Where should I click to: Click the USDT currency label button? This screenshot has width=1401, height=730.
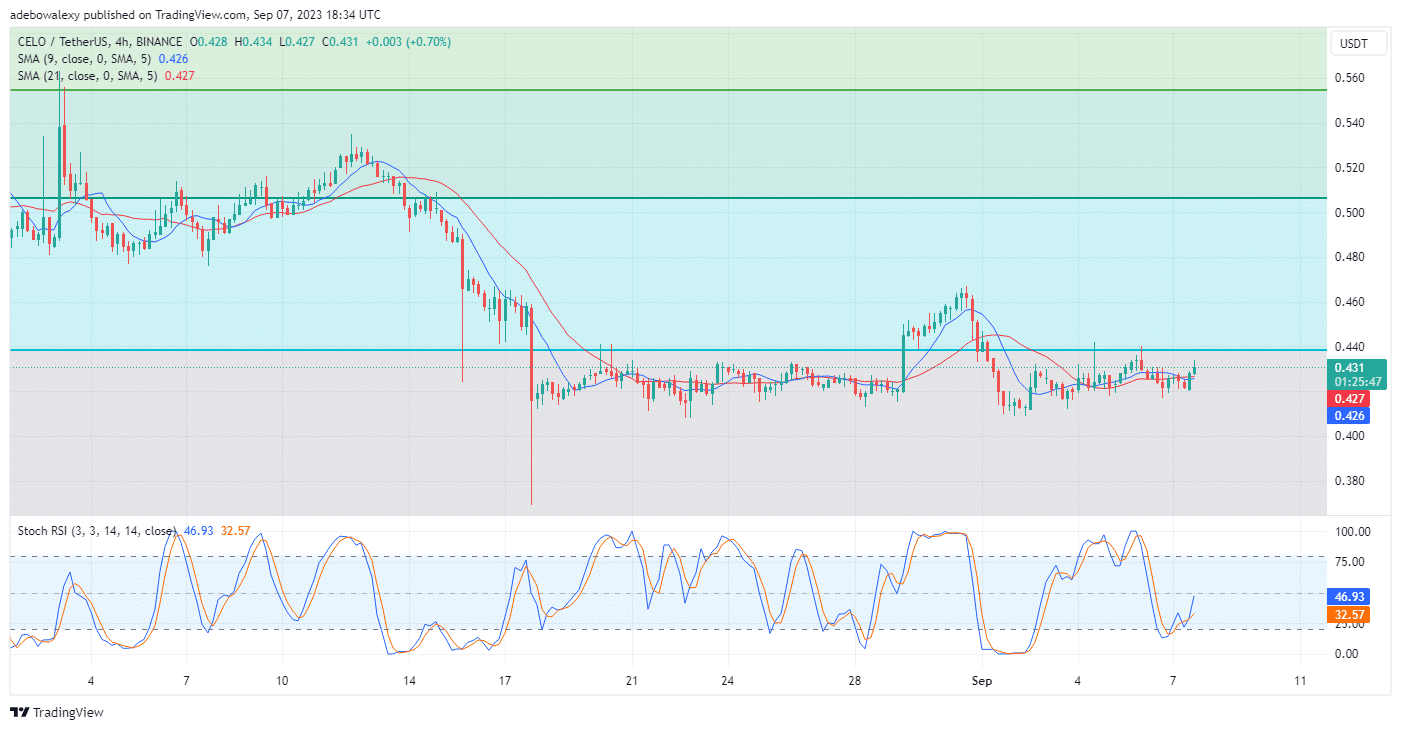click(x=1356, y=44)
